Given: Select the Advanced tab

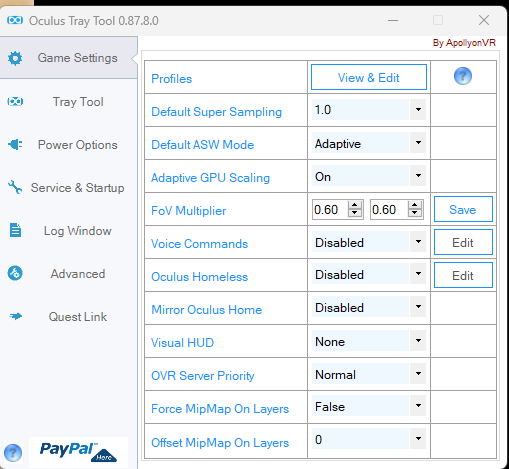Looking at the screenshot, I should pos(69,274).
